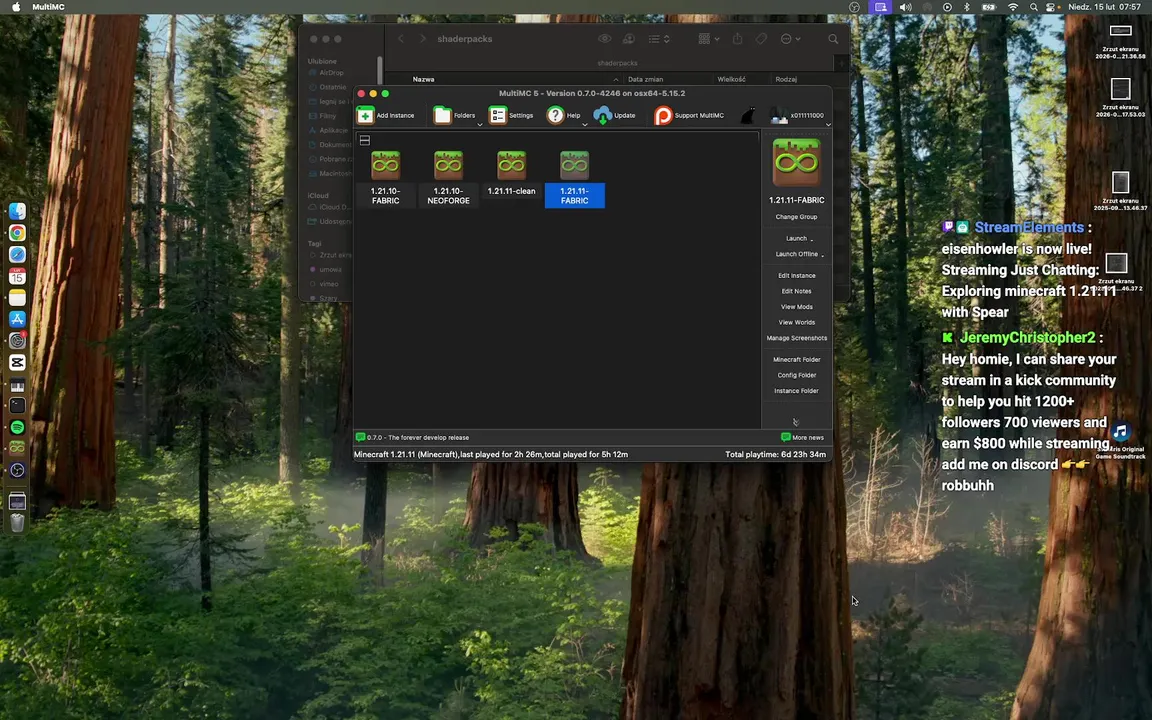1152x720 pixels.
Task: Open the x011111000 account menu
Action: pyautogui.click(x=796, y=115)
